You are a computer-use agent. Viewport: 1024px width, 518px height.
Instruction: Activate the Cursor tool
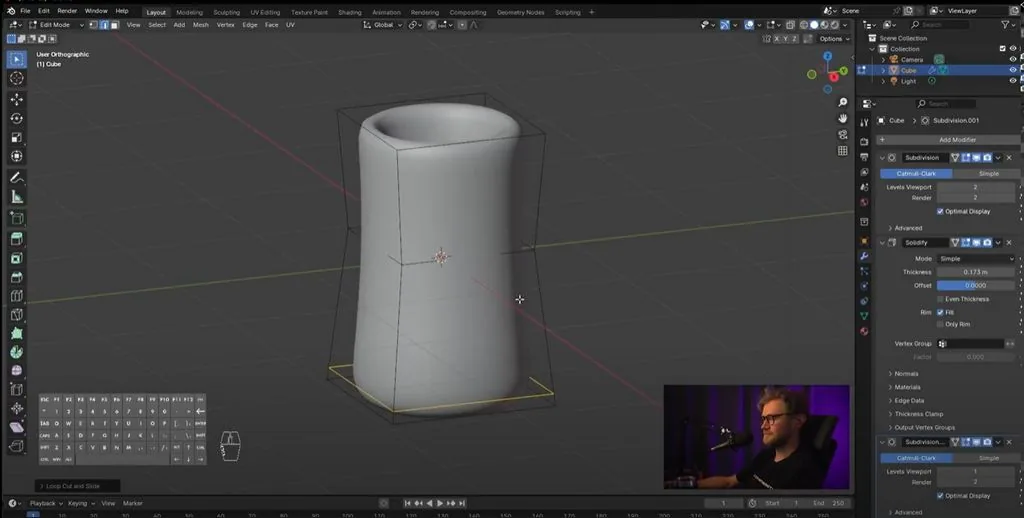[17, 78]
